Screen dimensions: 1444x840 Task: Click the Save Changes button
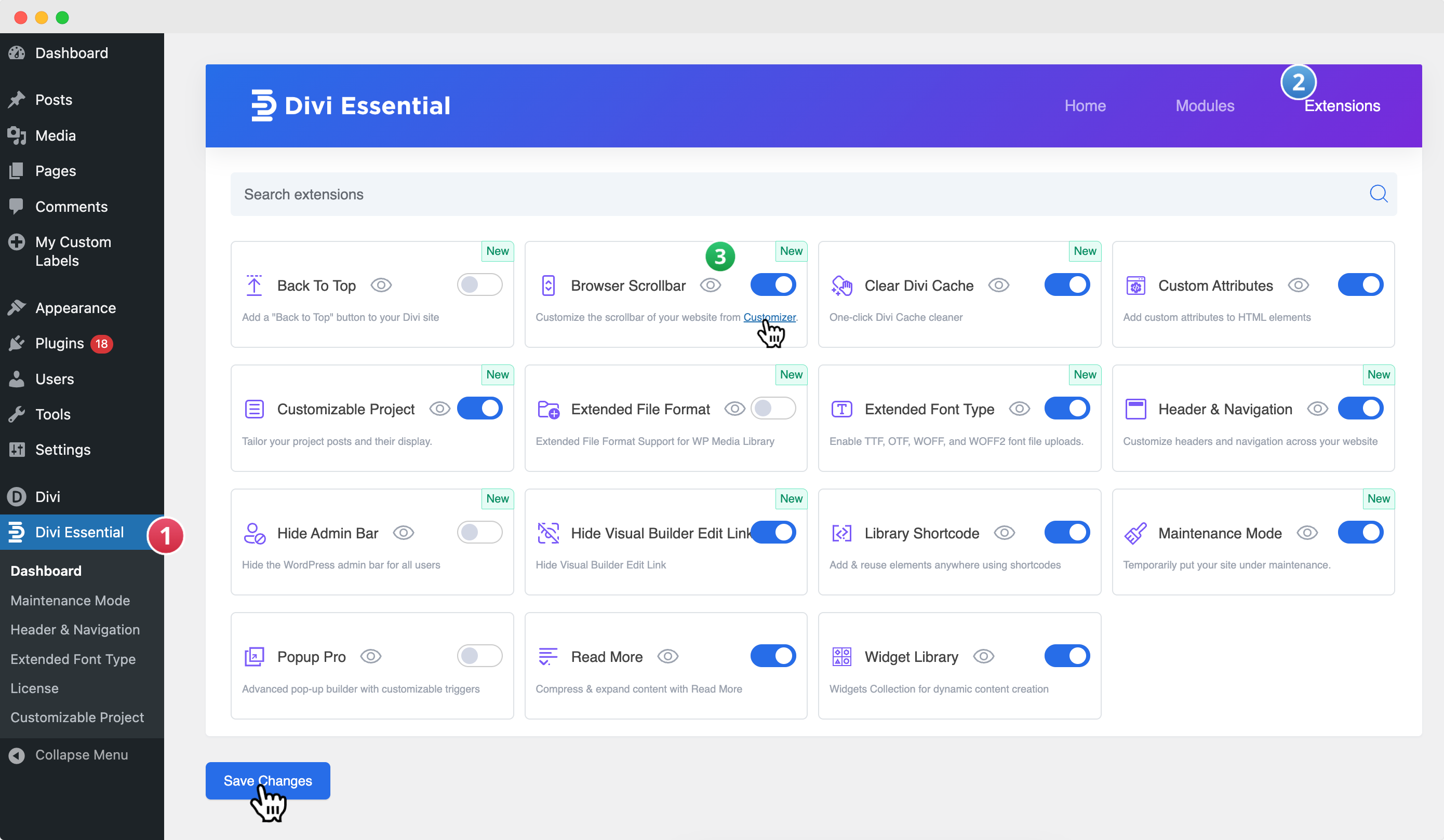[268, 780]
